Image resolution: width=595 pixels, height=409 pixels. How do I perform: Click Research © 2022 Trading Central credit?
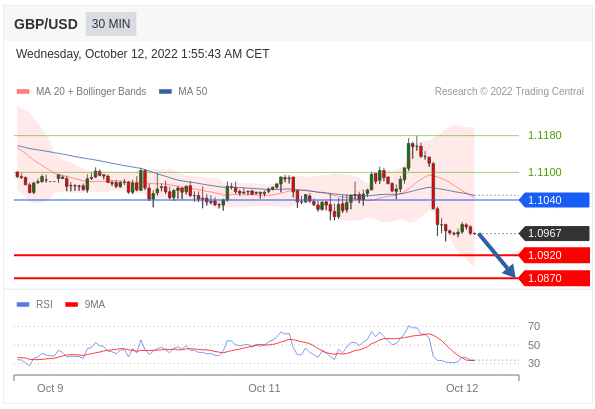click(509, 91)
